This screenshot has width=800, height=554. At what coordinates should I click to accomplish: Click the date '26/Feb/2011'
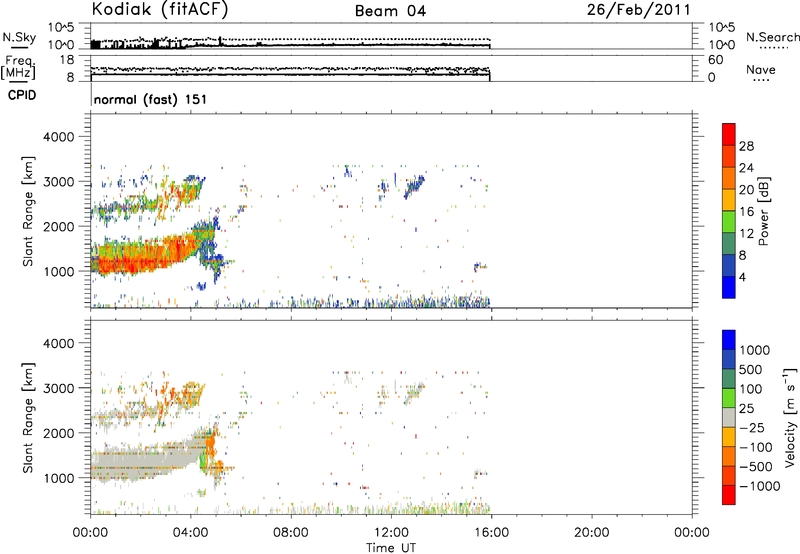[x=639, y=10]
